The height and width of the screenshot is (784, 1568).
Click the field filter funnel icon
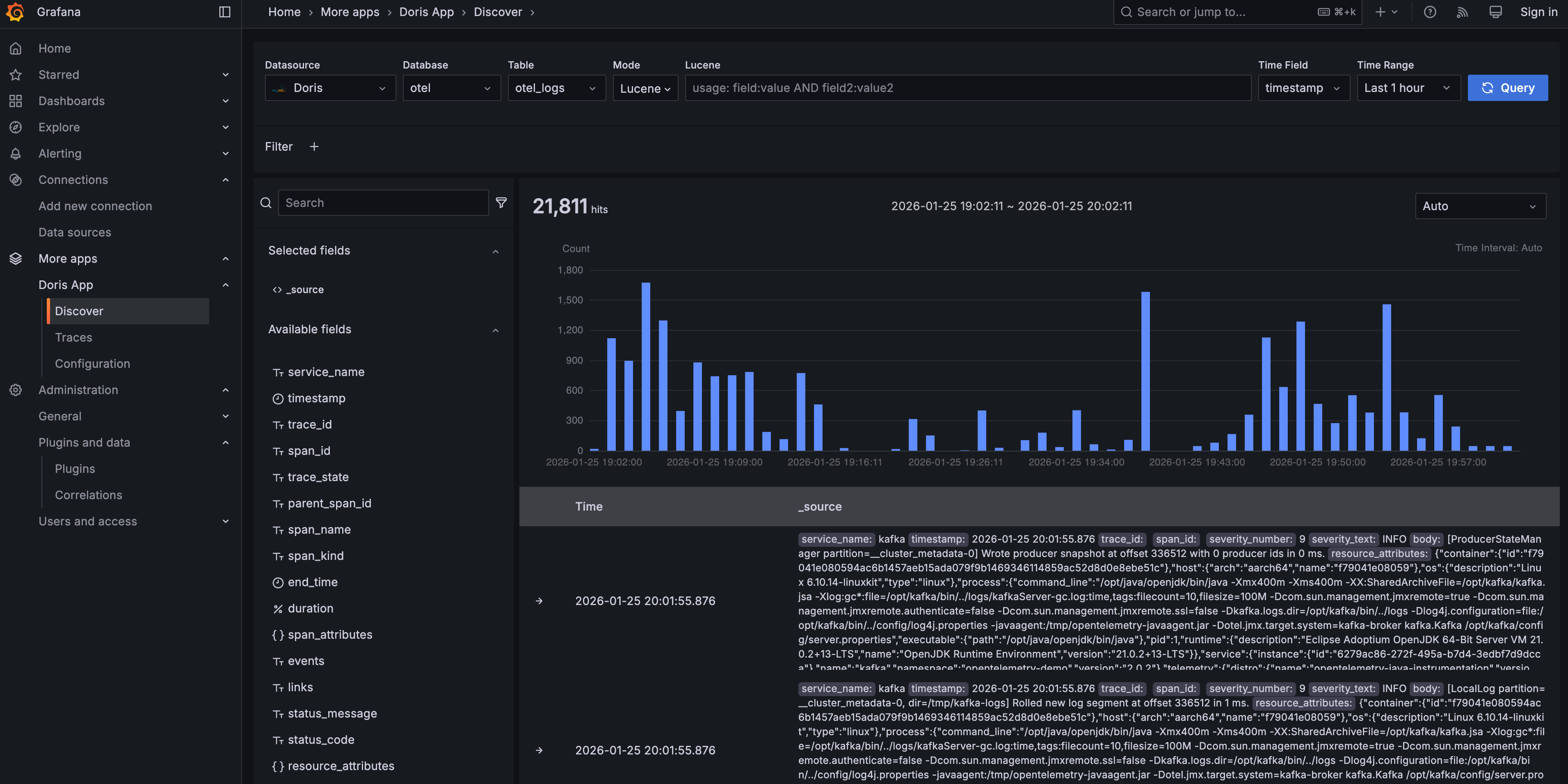[x=501, y=202]
